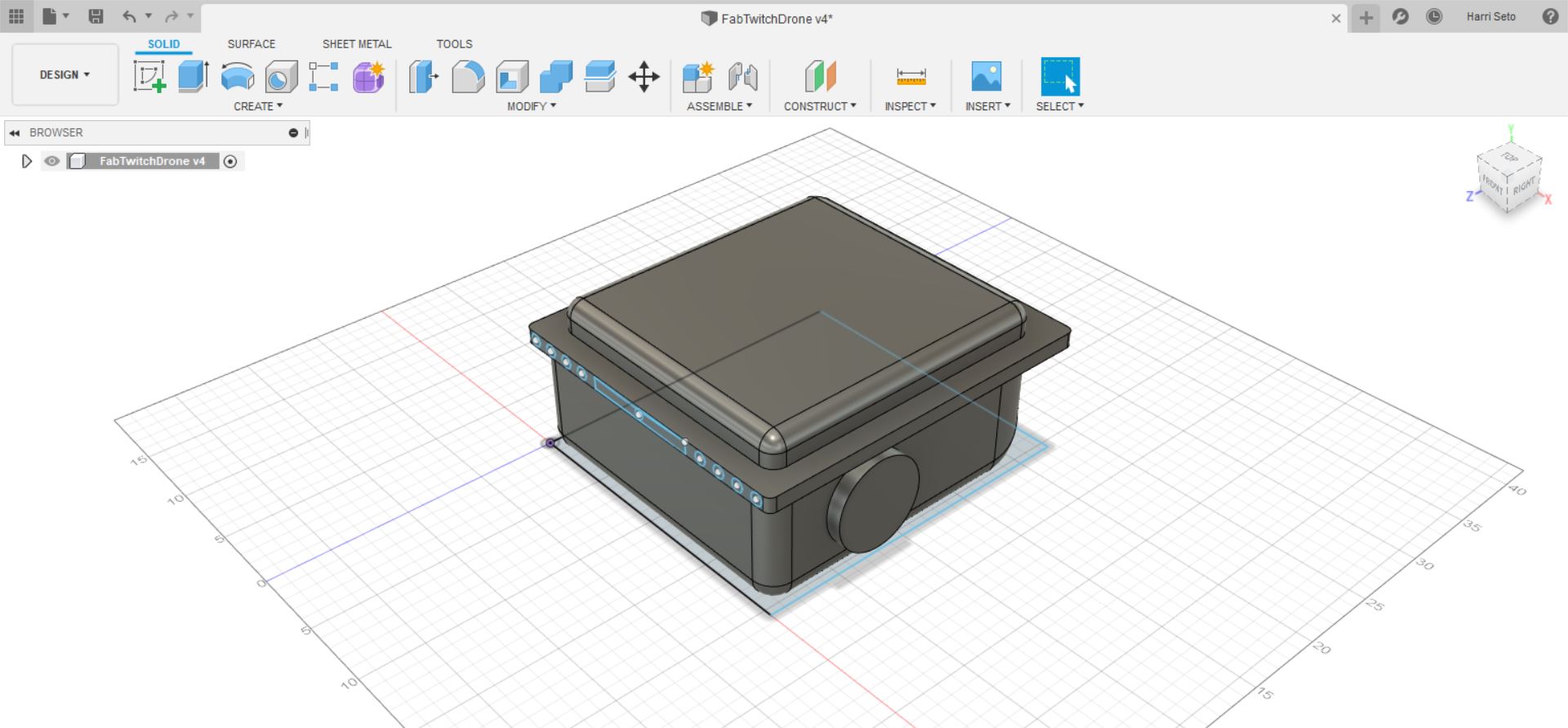1568x728 pixels.
Task: Select the Press Pull tool
Action: [424, 77]
